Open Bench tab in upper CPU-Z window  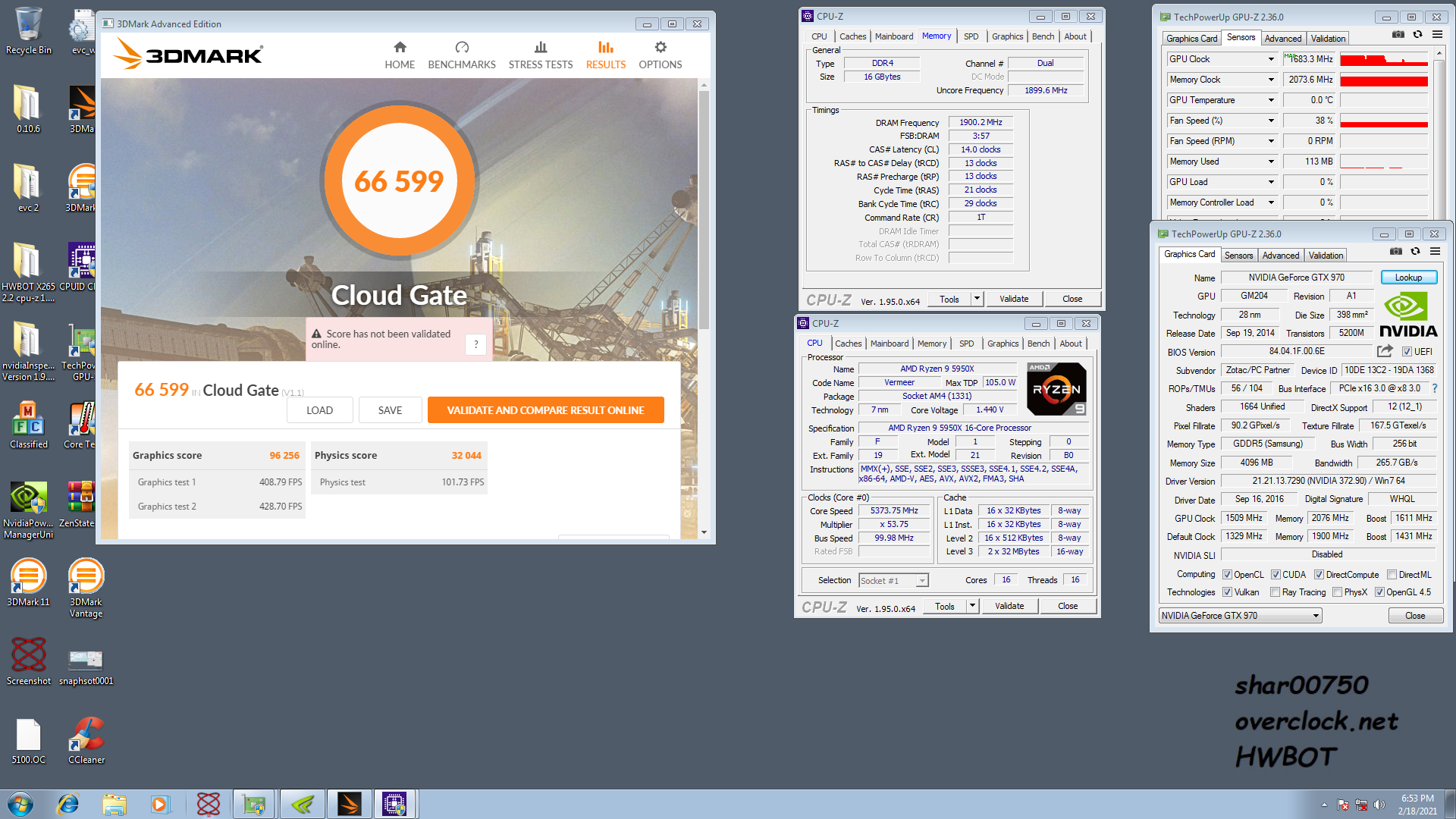[1043, 36]
